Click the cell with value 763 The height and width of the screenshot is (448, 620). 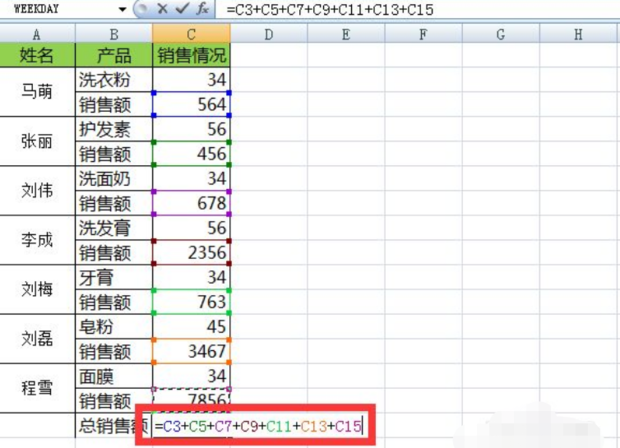pos(191,302)
